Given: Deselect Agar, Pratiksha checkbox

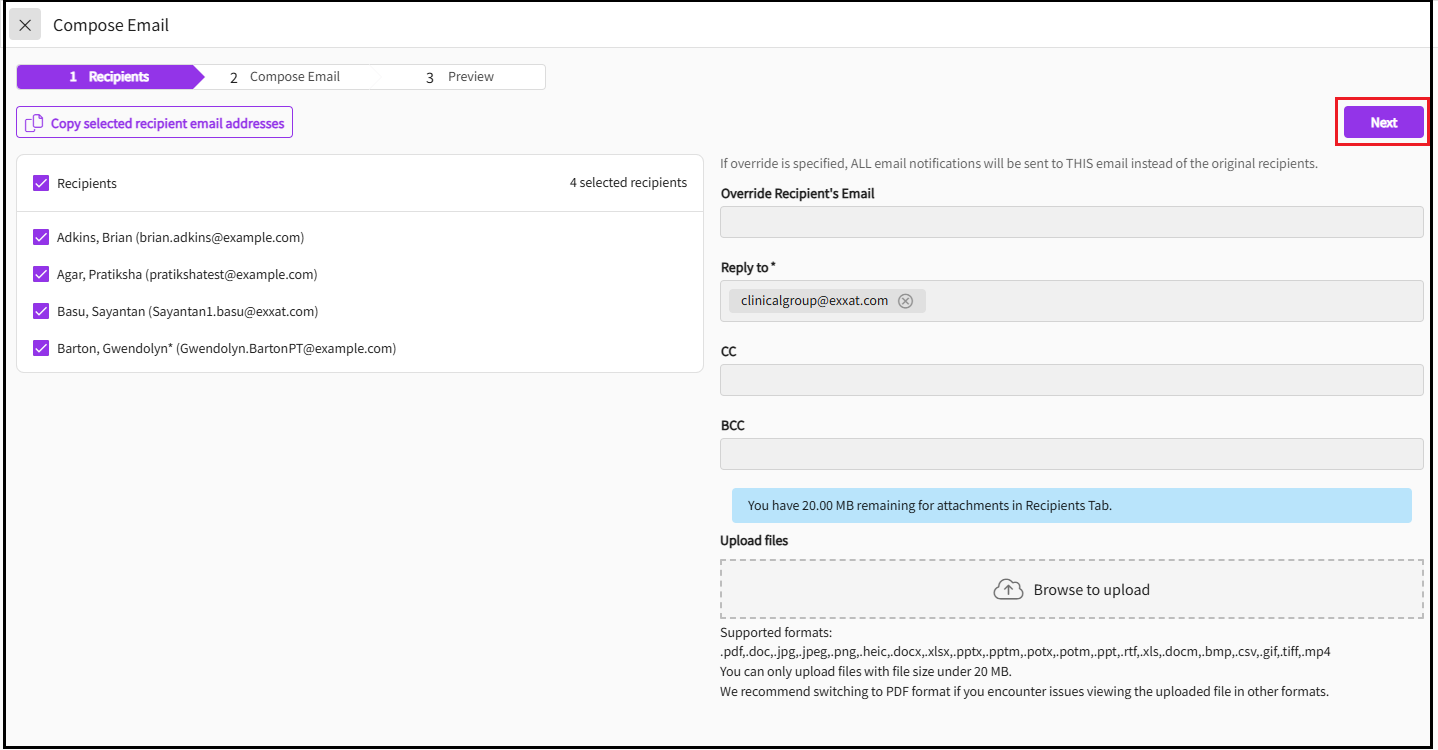Looking at the screenshot, I should [x=41, y=274].
